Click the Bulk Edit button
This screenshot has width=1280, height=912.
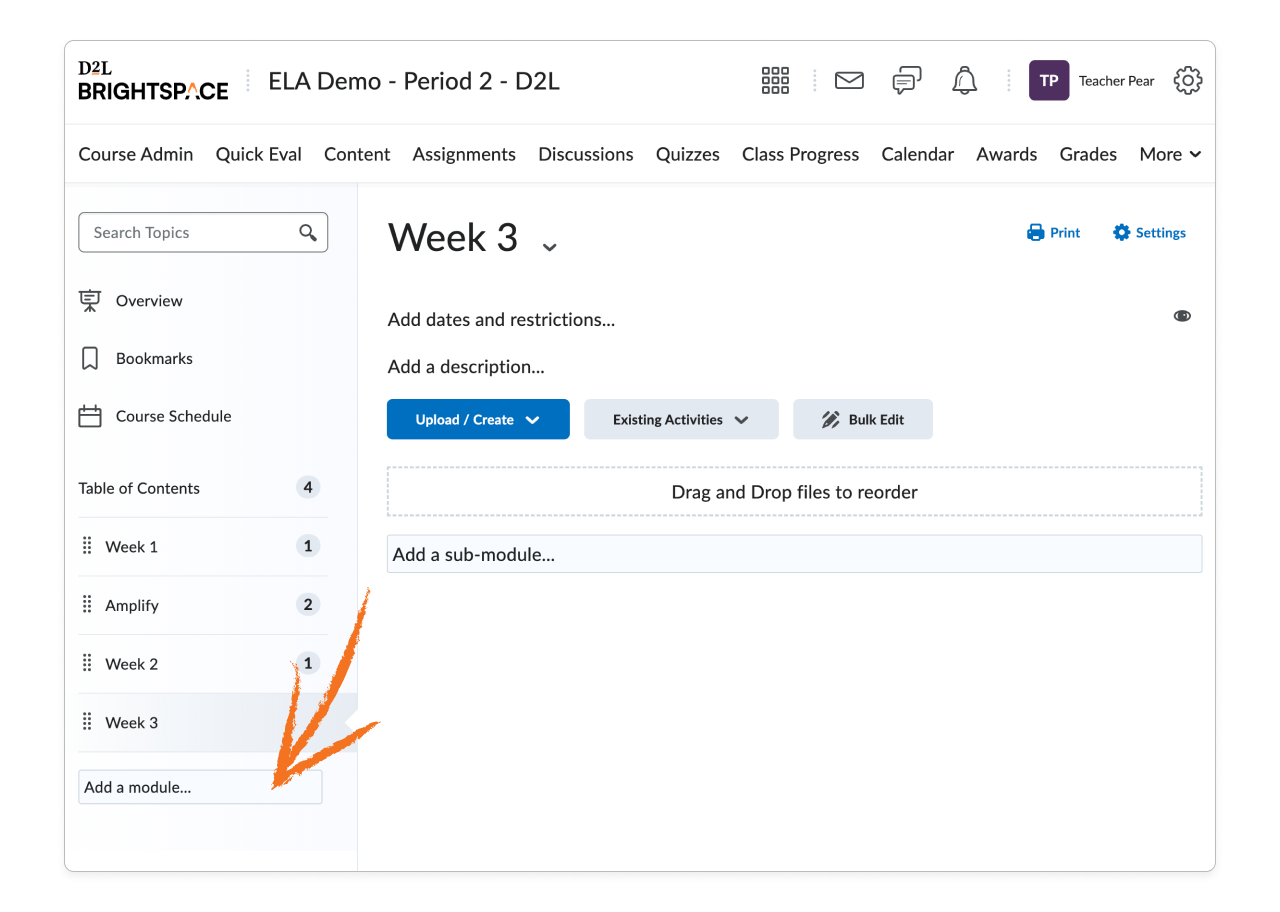coord(863,420)
